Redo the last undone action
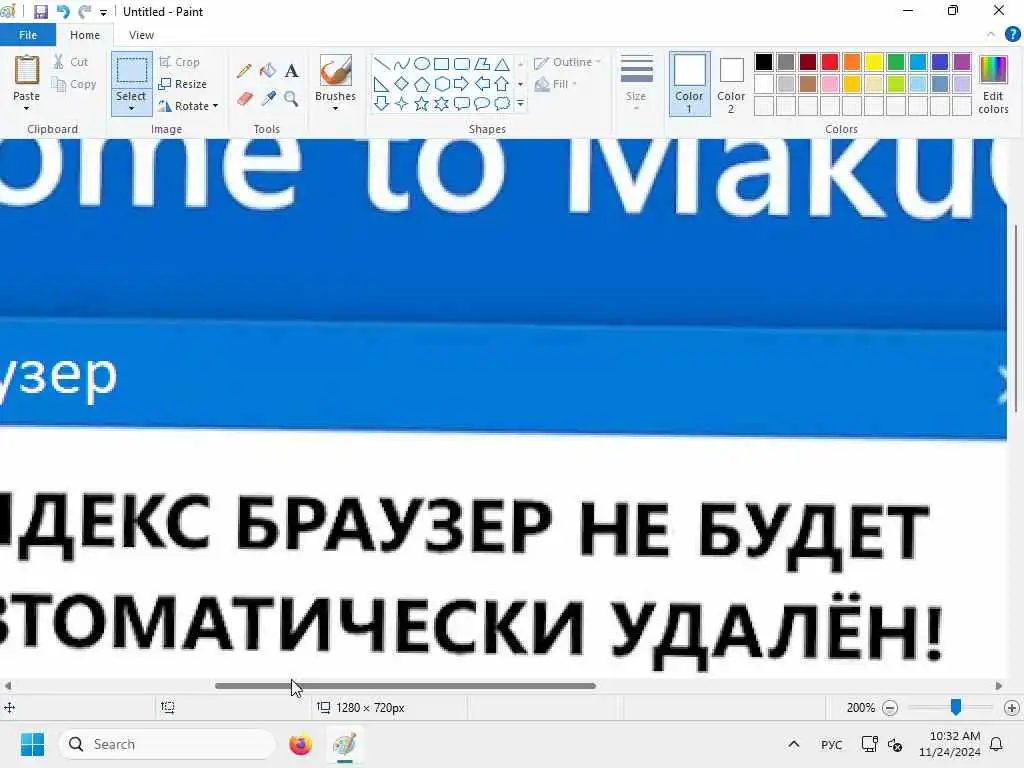 coord(84,12)
